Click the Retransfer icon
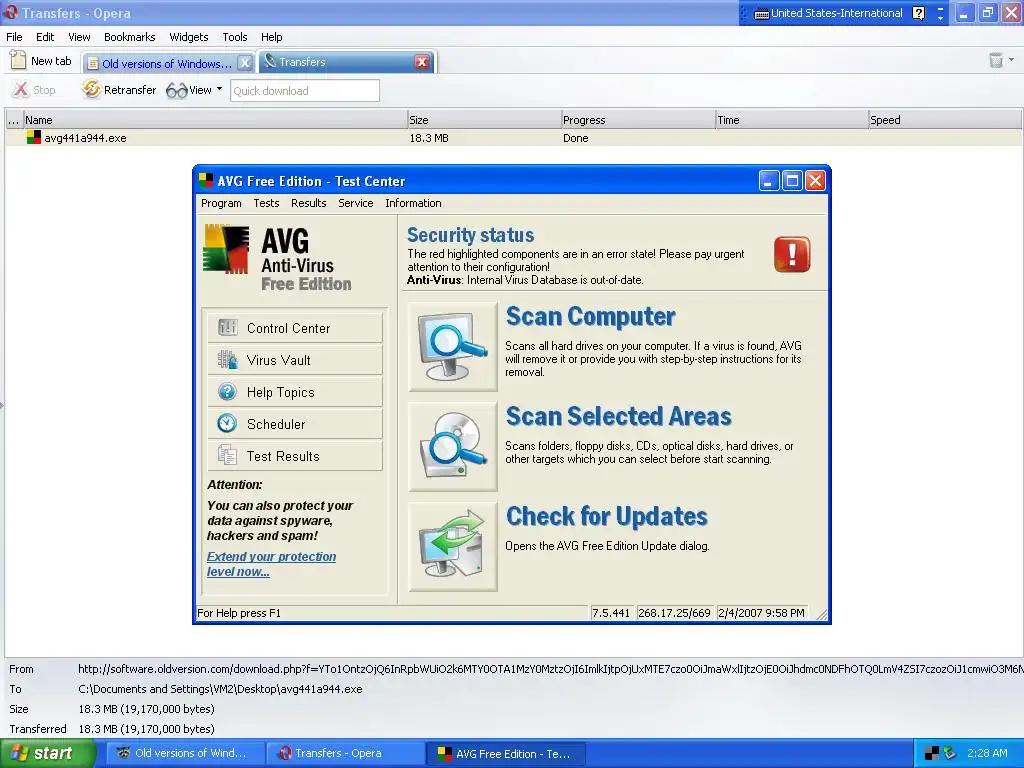 pyautogui.click(x=91, y=89)
